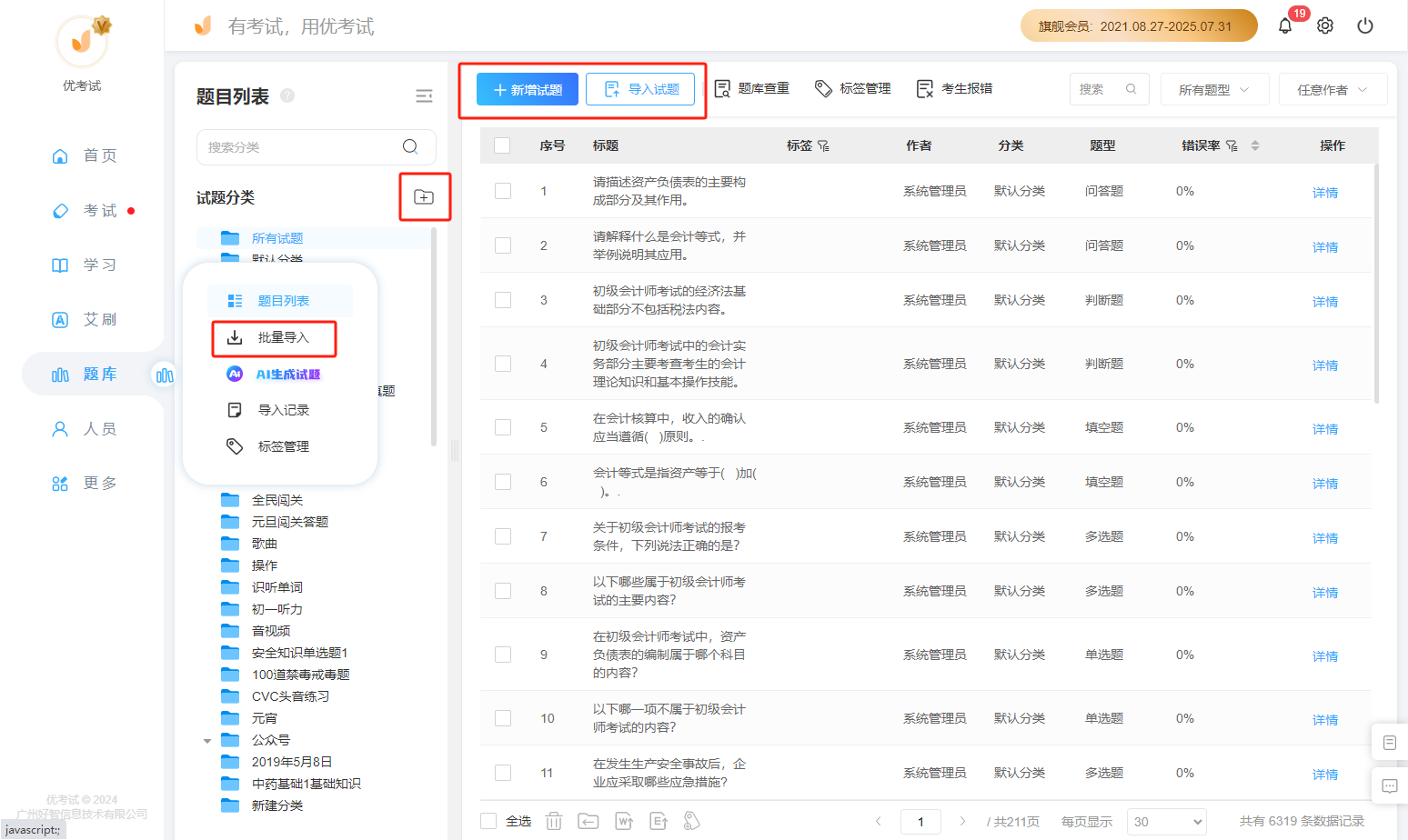Export selected questions to Excel icon
1408x840 pixels.
point(659,821)
